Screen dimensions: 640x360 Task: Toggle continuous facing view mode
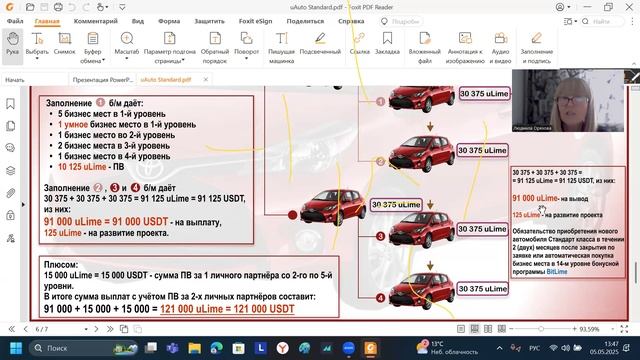(x=502, y=329)
